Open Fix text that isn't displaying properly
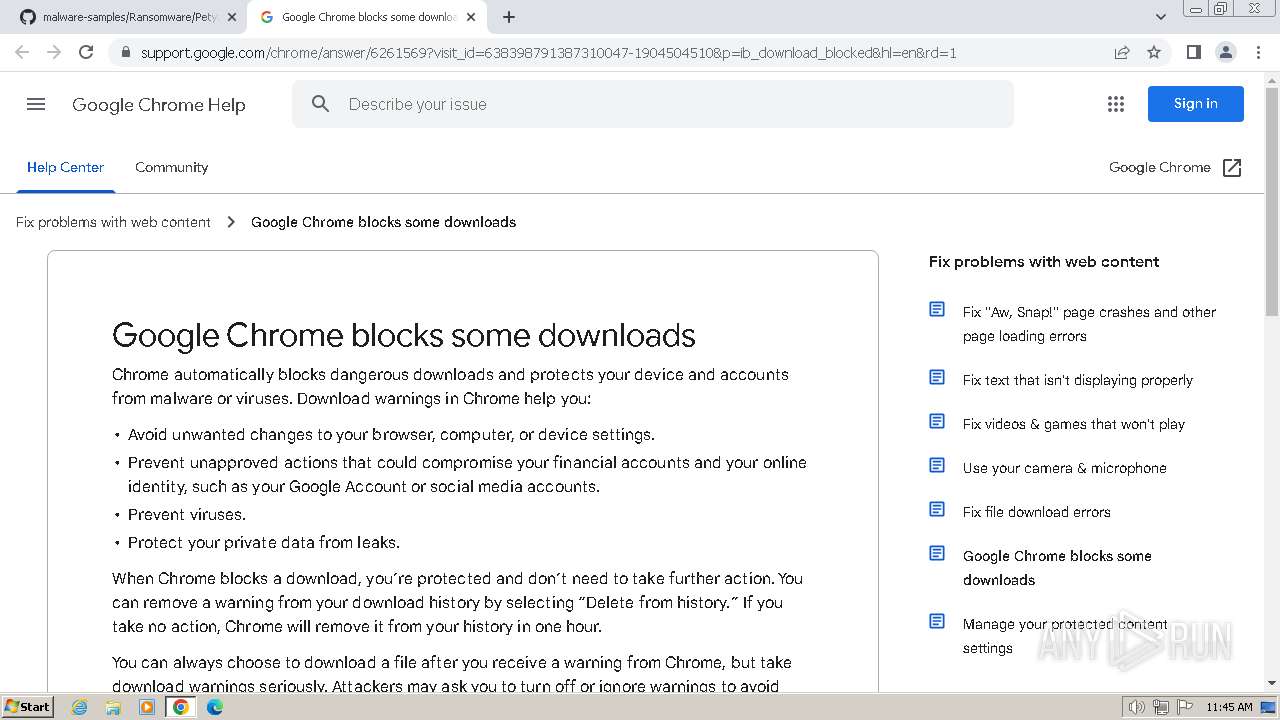 (x=1078, y=380)
